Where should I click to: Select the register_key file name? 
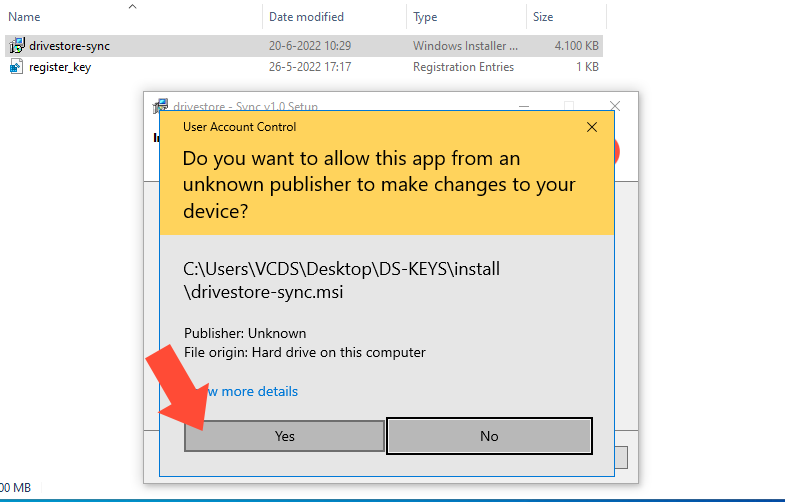click(x=60, y=67)
